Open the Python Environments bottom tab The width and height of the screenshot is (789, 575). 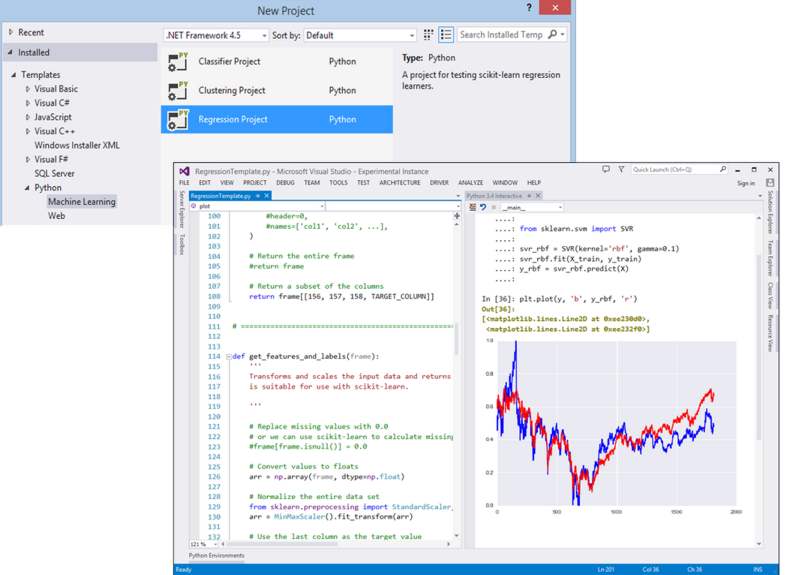coord(216,555)
